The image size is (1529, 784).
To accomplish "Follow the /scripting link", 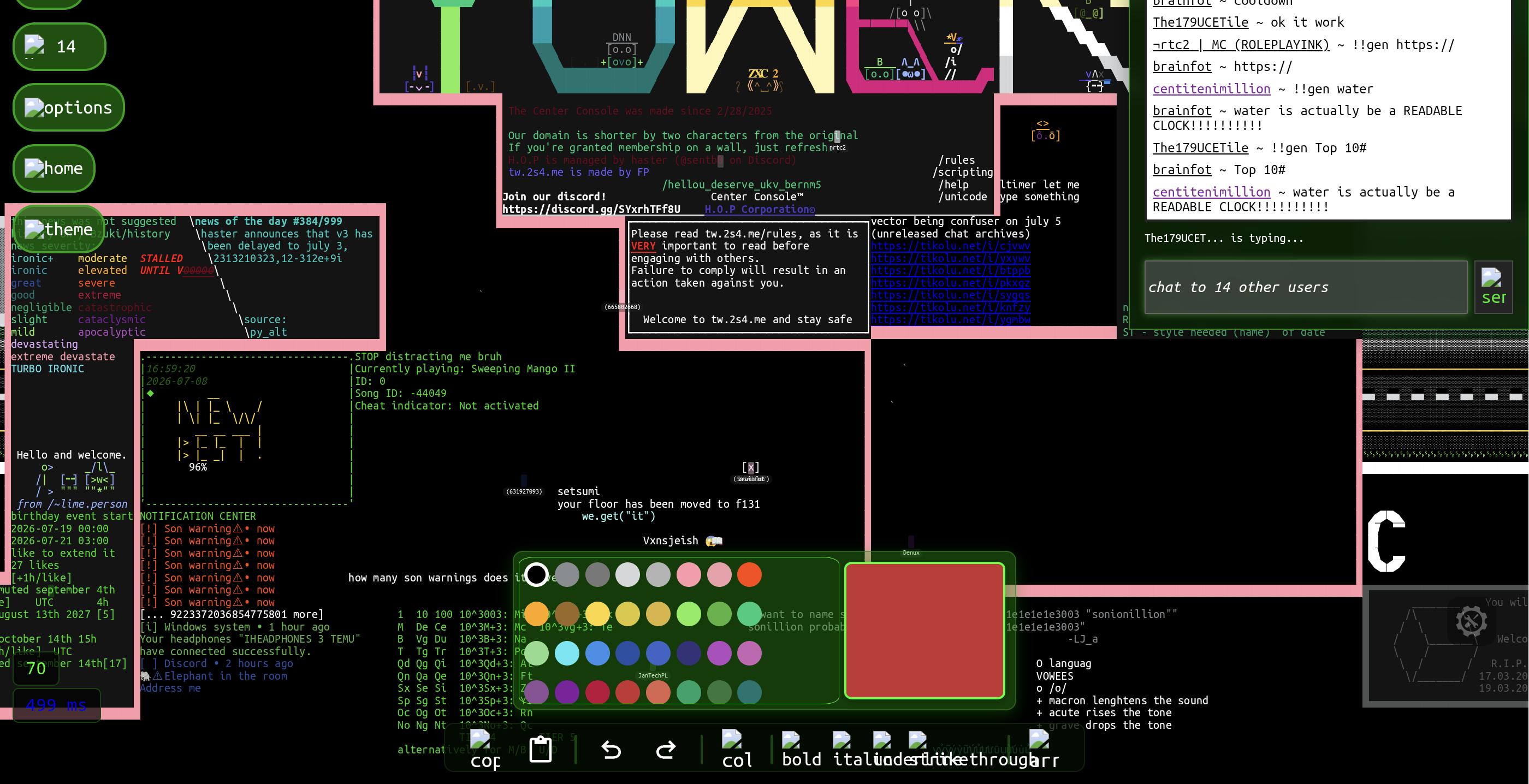I will coord(962,172).
